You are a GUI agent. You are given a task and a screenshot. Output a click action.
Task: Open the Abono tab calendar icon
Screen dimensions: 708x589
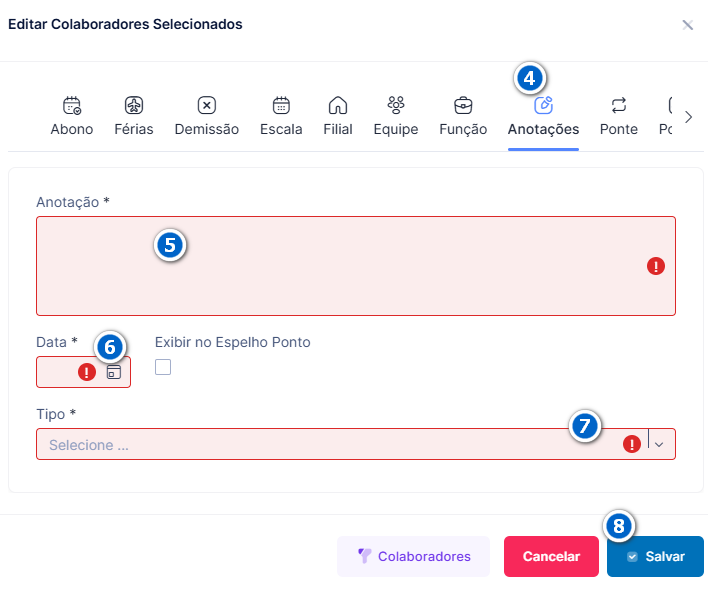click(x=72, y=105)
